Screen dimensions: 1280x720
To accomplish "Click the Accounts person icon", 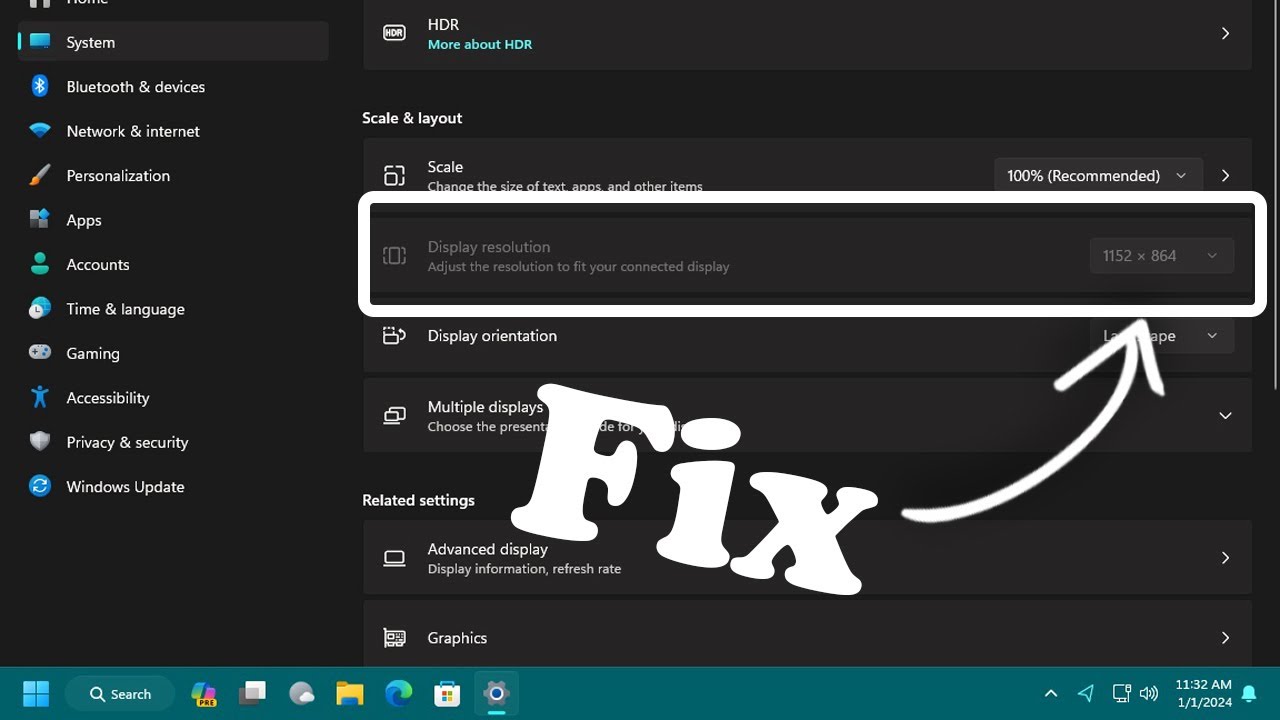I will (40, 264).
